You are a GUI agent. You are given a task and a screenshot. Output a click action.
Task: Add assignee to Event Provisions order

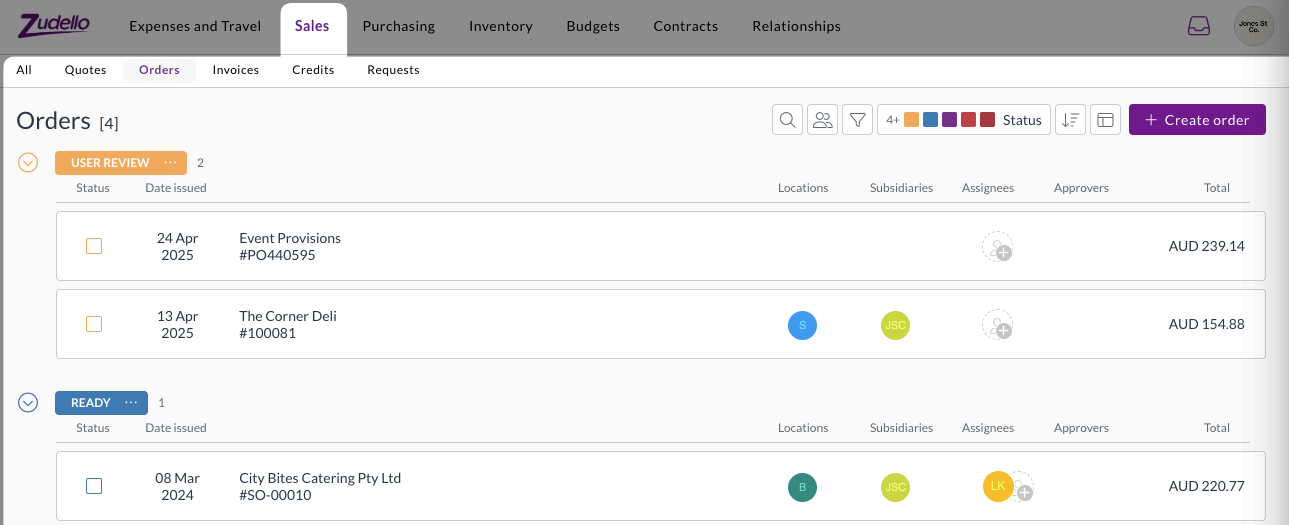pos(997,247)
